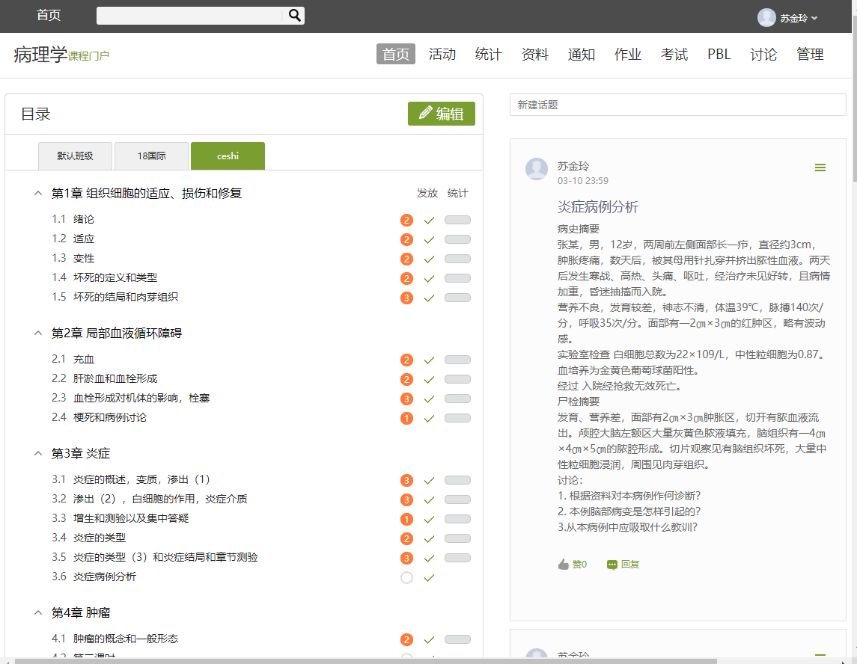Click the orange badge beside 1.1 绪论
The image size is (857, 664).
pos(406,220)
